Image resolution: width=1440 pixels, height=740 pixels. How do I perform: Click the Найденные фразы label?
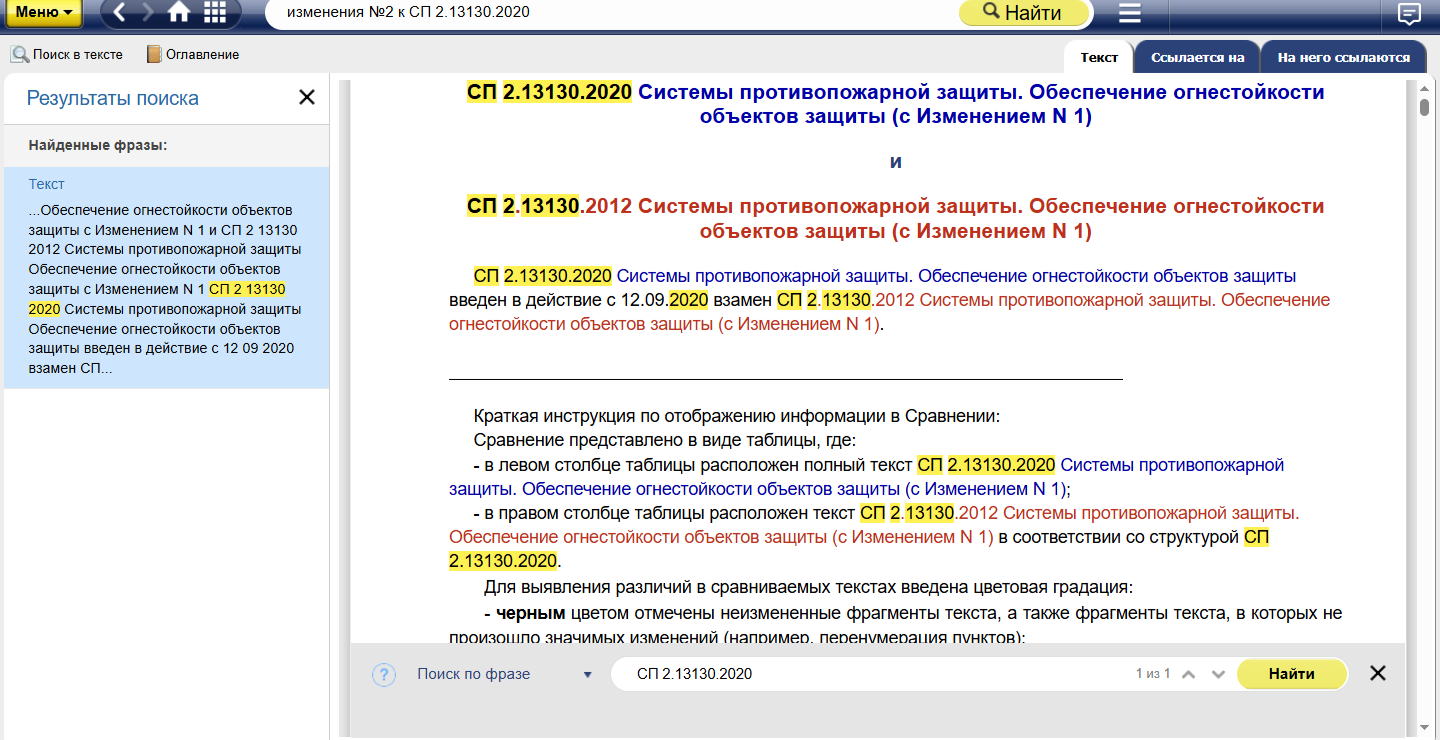click(x=97, y=145)
